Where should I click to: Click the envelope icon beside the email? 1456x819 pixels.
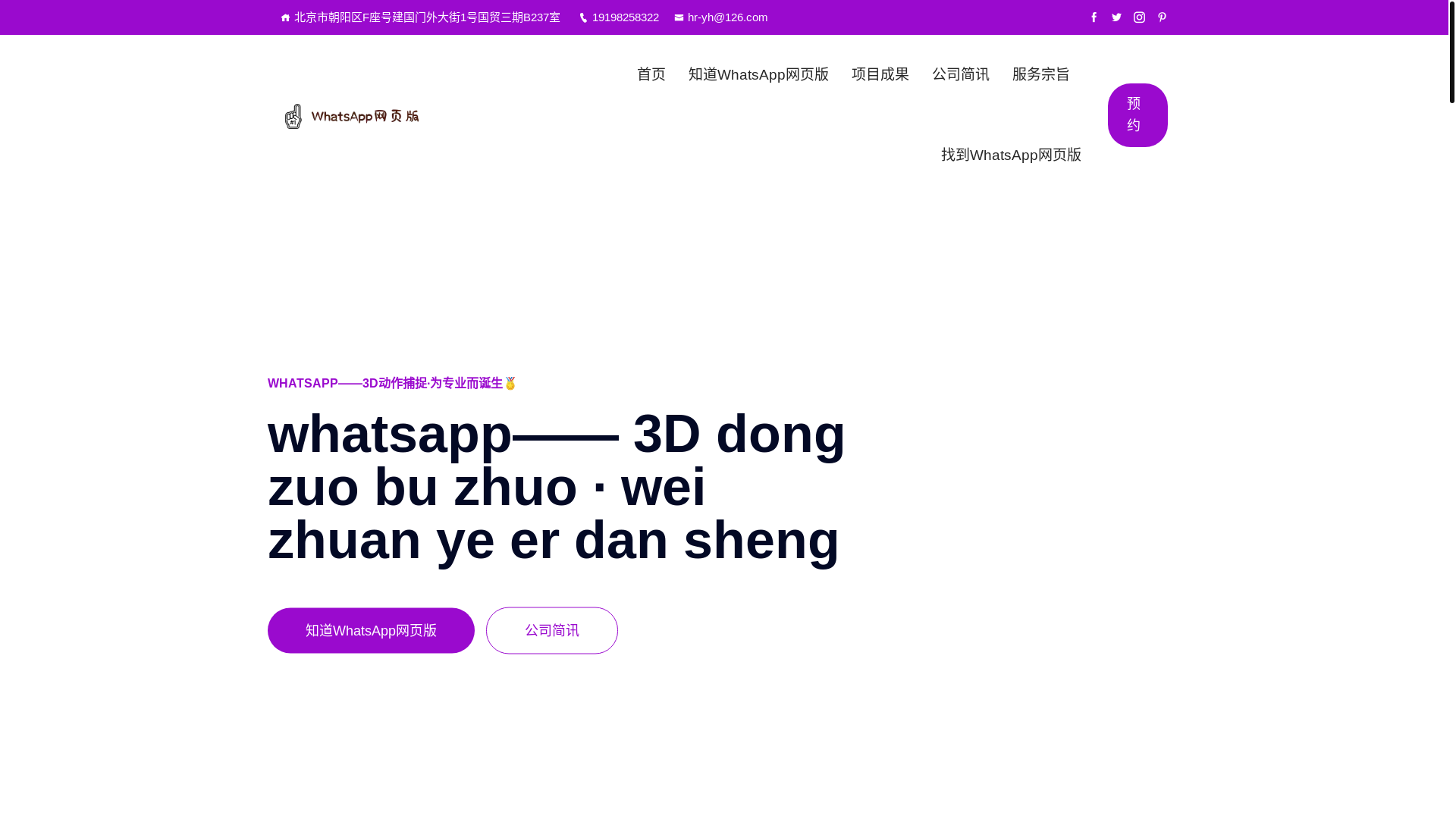click(x=679, y=17)
